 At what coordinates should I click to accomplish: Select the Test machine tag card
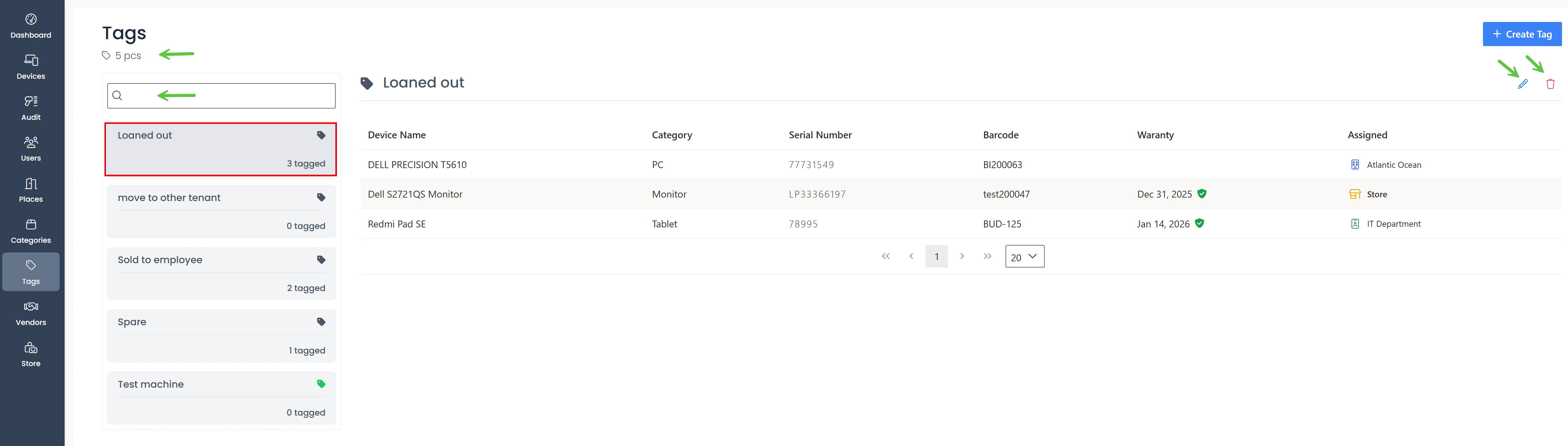(x=221, y=398)
